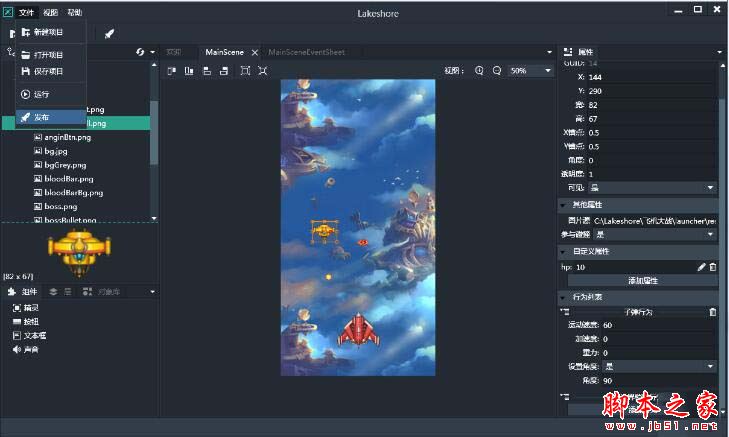Viewport: 729px width, 437px height.
Task: Switch to the 对象库 tab
Action: coord(101,292)
